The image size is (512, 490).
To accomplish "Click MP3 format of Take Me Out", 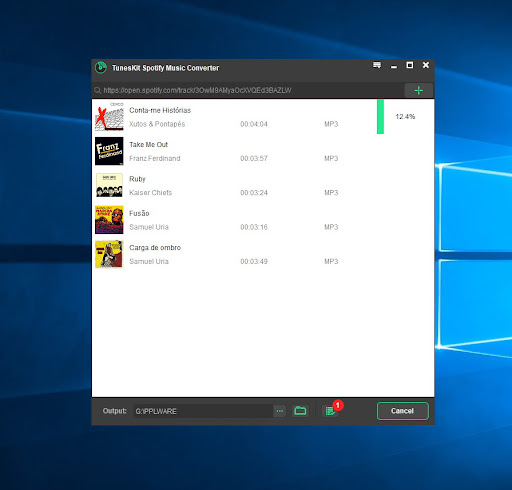I will click(331, 158).
